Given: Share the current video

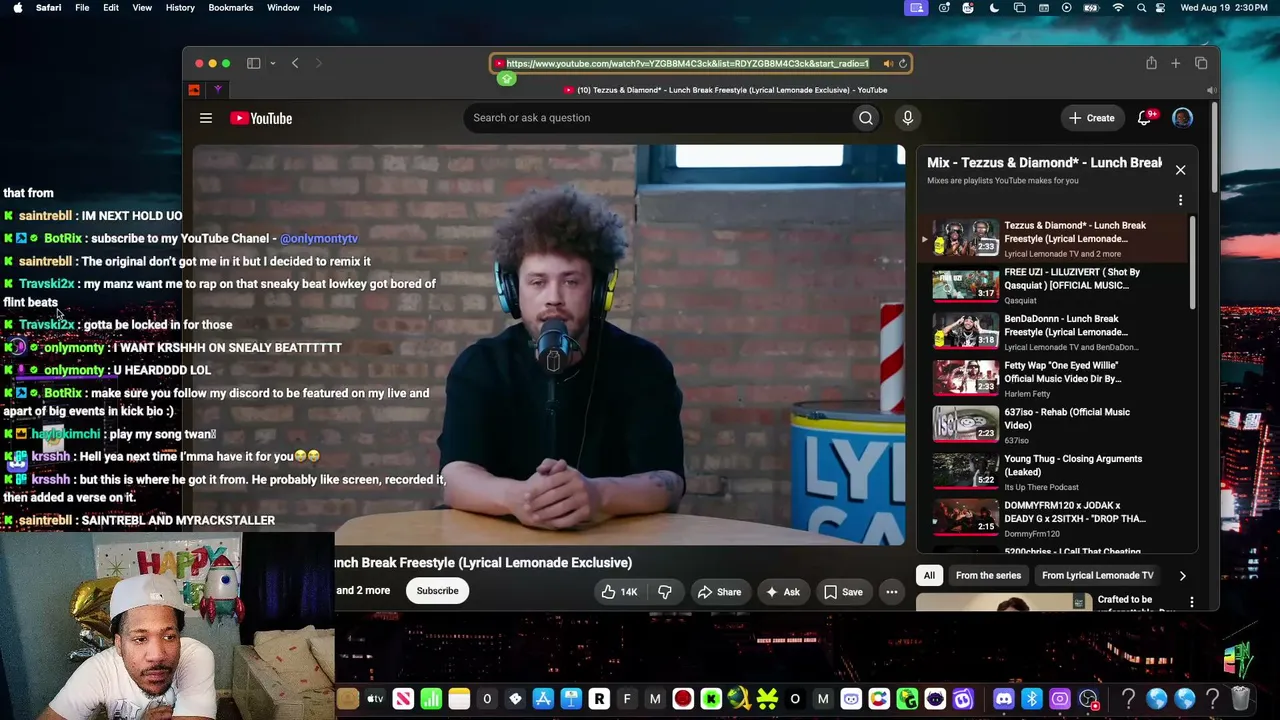Looking at the screenshot, I should (719, 592).
